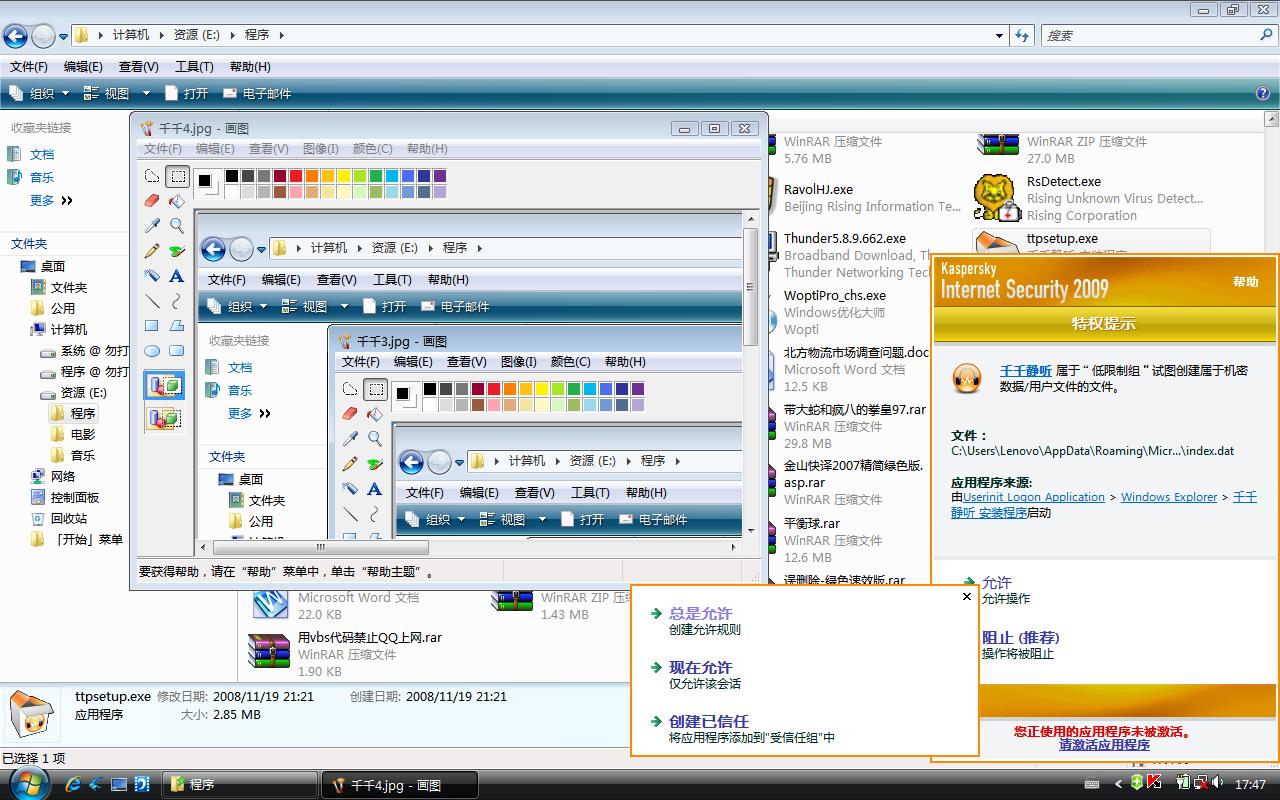Switch to 千千4.jpg - 画图 on the taskbar
The height and width of the screenshot is (800, 1280).
[398, 785]
